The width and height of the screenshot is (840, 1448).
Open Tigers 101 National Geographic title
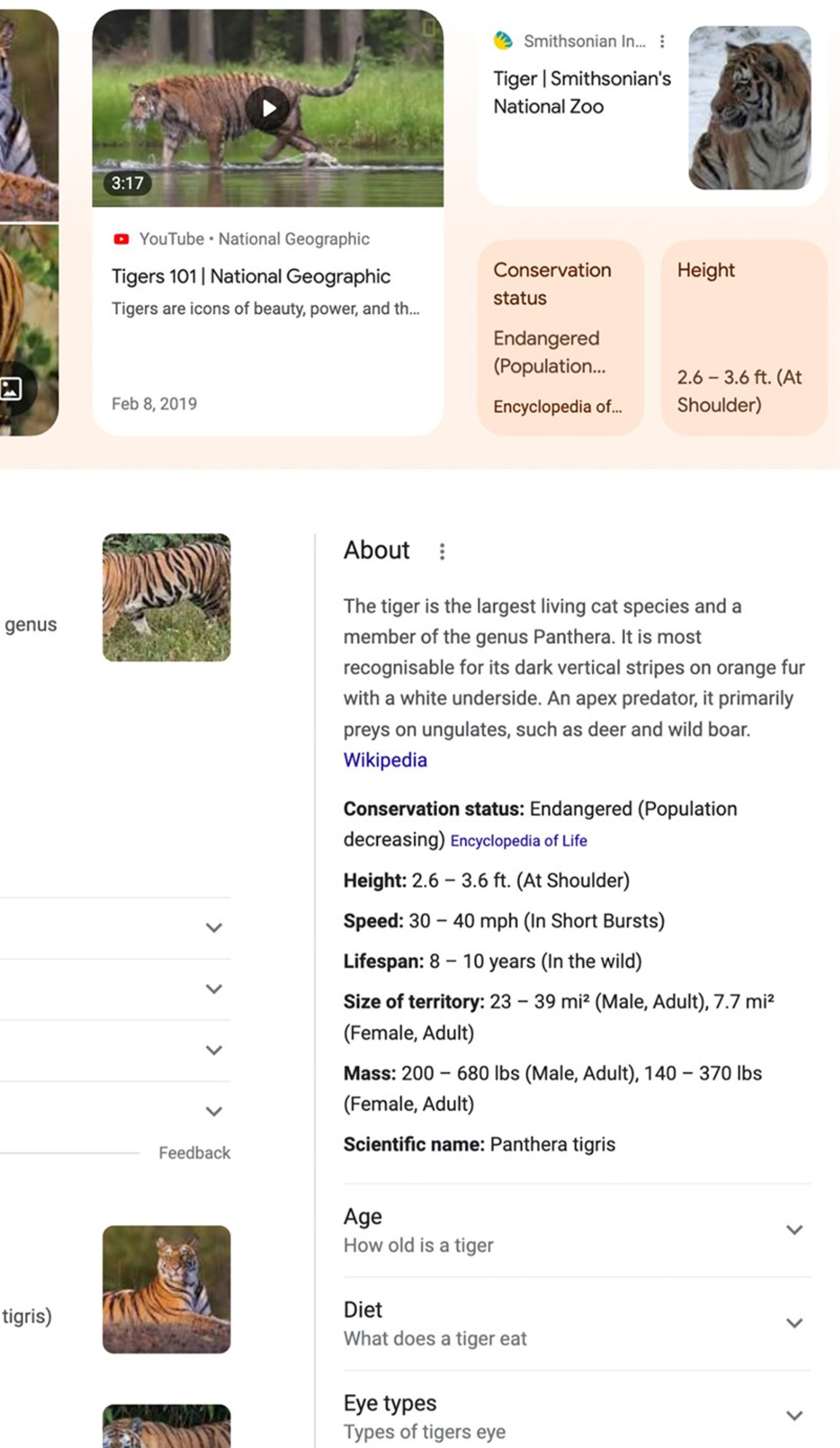[x=251, y=276]
